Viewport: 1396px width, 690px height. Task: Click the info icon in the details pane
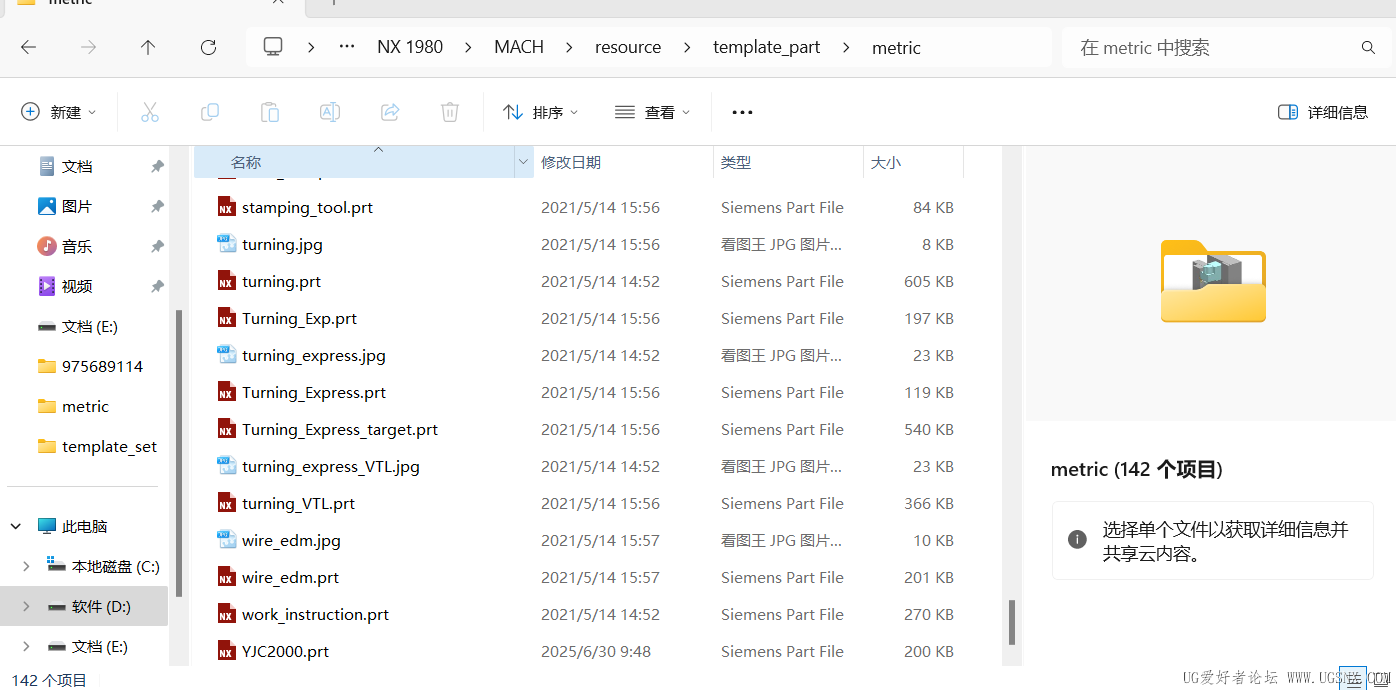1077,539
